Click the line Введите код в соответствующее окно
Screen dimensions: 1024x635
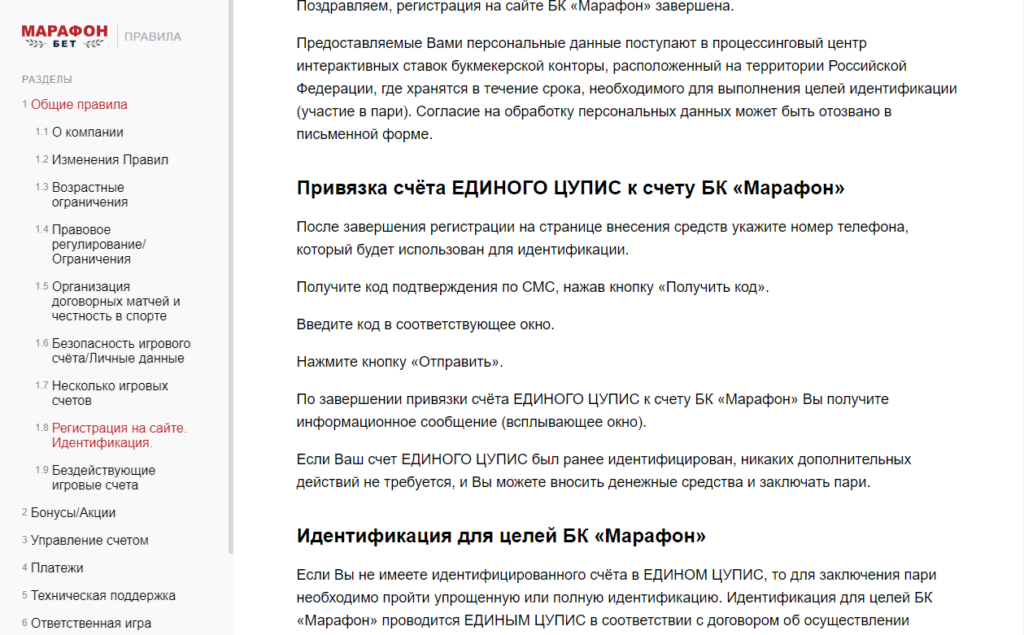425,324
